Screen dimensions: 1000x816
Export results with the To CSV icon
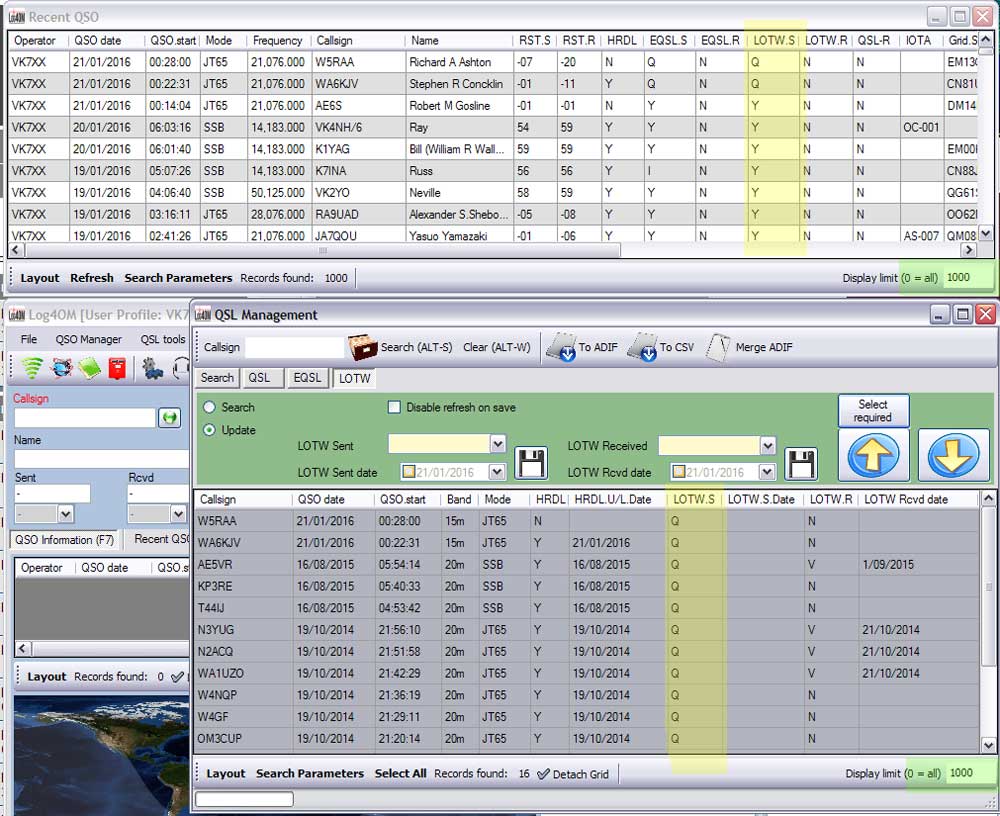coord(642,347)
